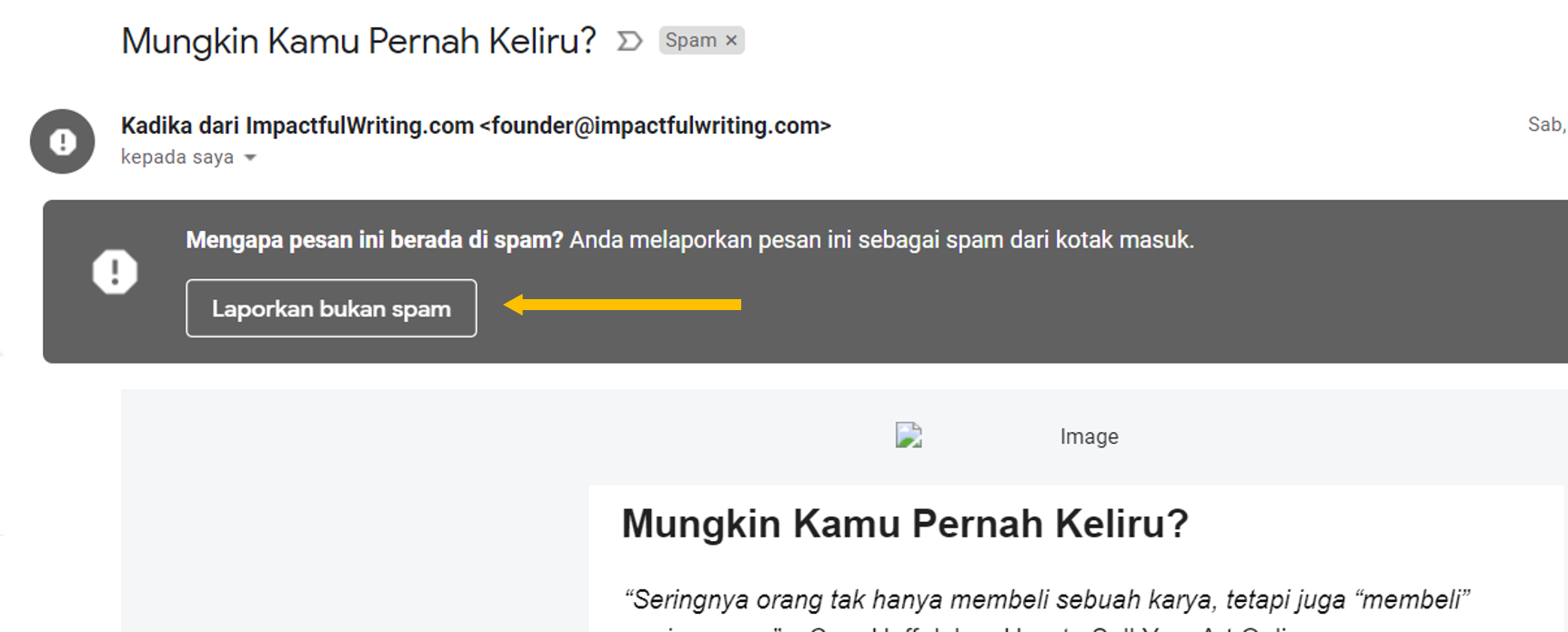Click the italic quote starting with "Seringnya orang"
This screenshot has width=1568, height=632.
point(1046,600)
